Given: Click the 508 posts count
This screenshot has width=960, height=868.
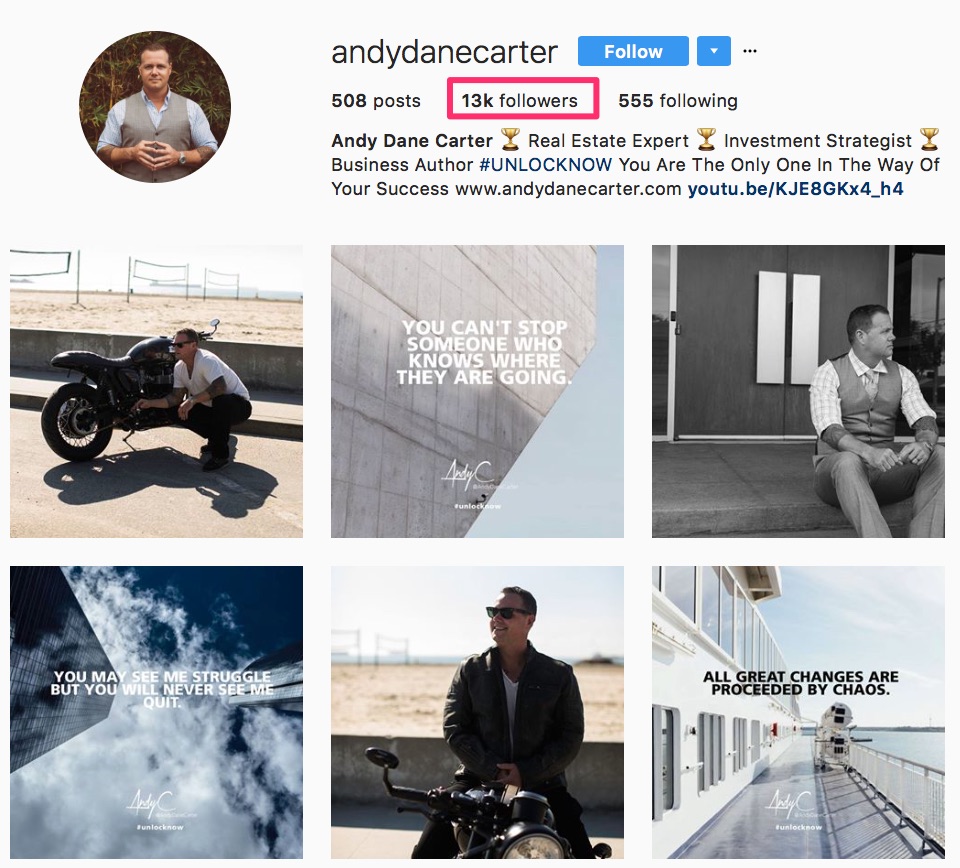Looking at the screenshot, I should 376,100.
